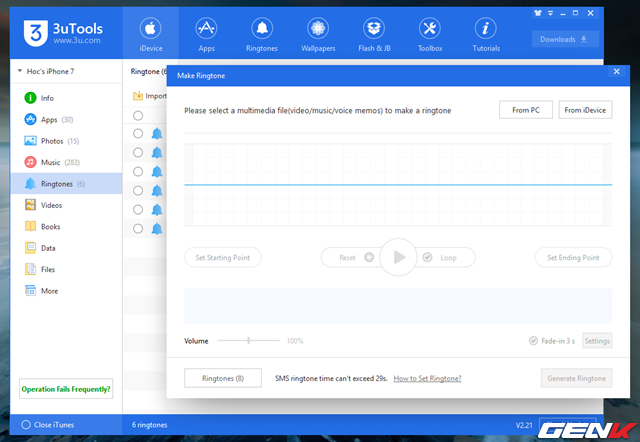
Task: Click the waveform display area
Action: point(398,185)
